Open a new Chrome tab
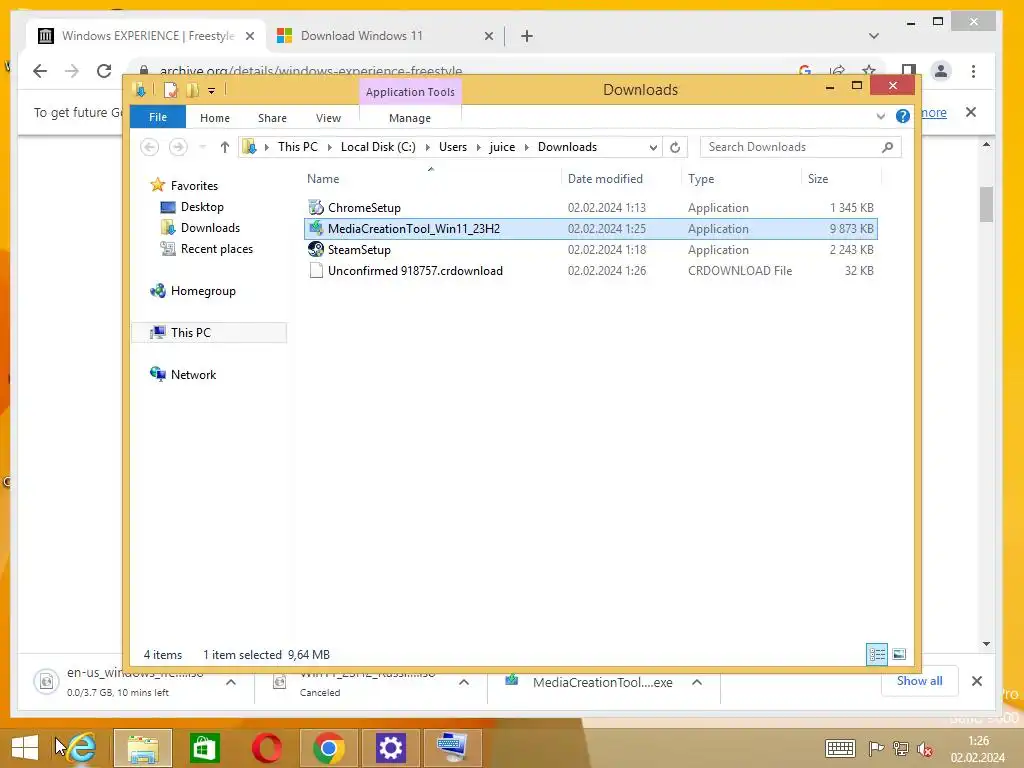This screenshot has width=1024, height=768. pos(527,36)
